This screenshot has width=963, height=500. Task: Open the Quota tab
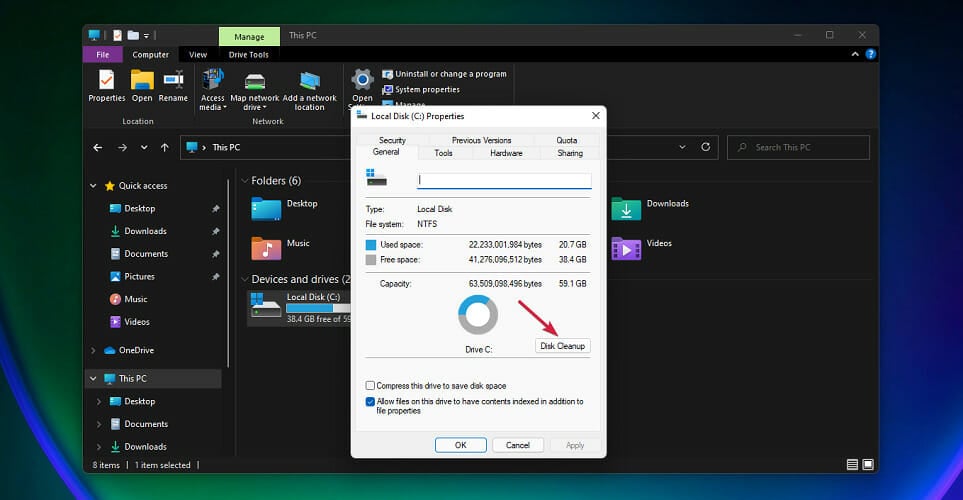coord(566,140)
